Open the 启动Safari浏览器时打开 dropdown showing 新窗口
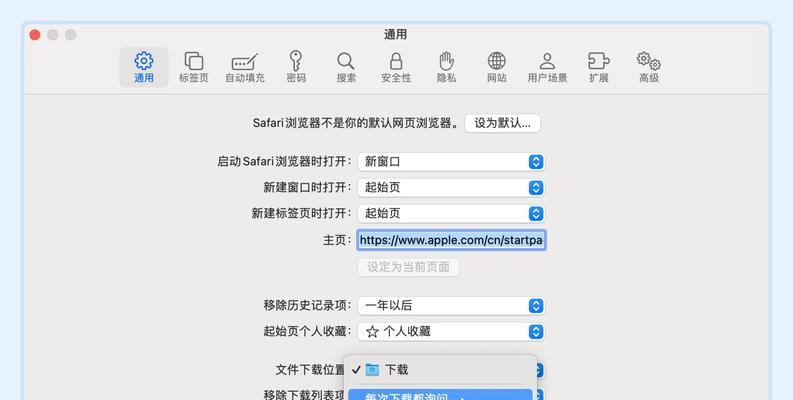The height and width of the screenshot is (400, 793). pos(451,162)
